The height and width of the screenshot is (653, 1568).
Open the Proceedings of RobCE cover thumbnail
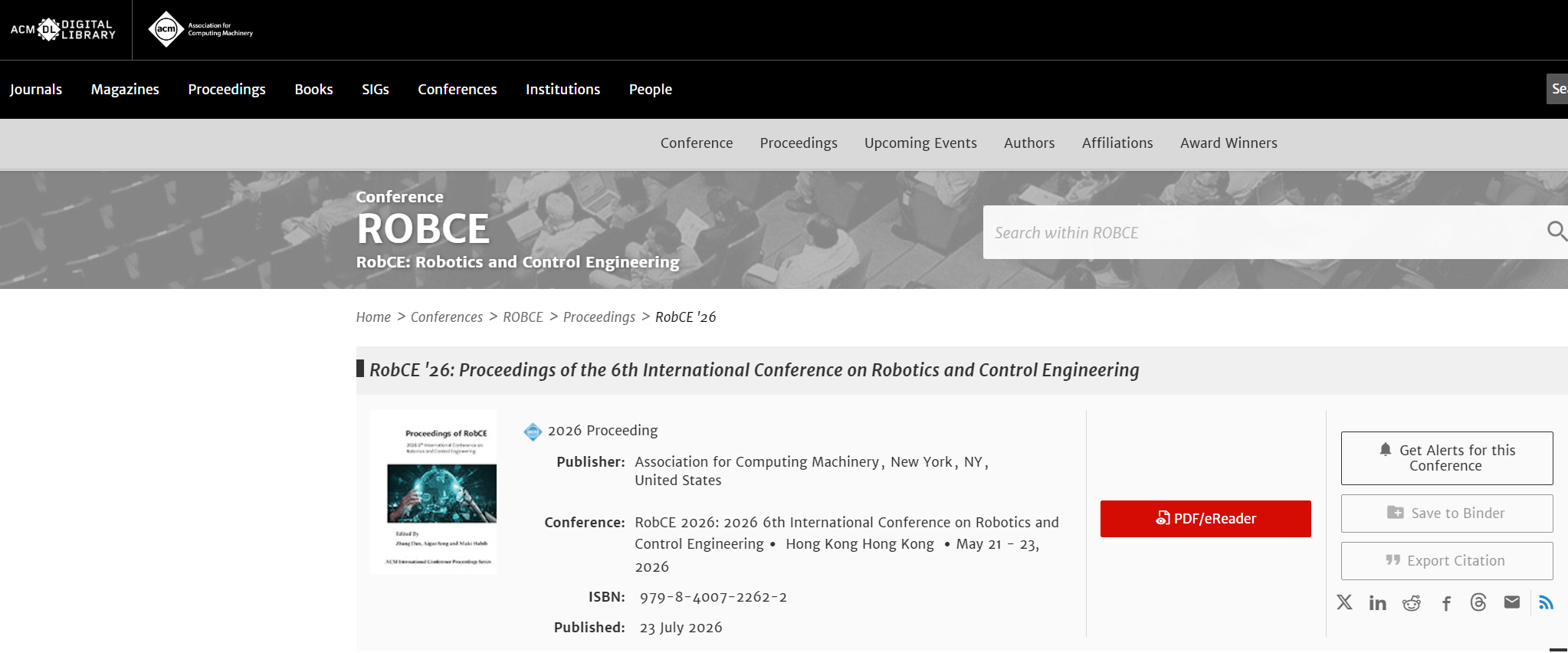coord(433,492)
